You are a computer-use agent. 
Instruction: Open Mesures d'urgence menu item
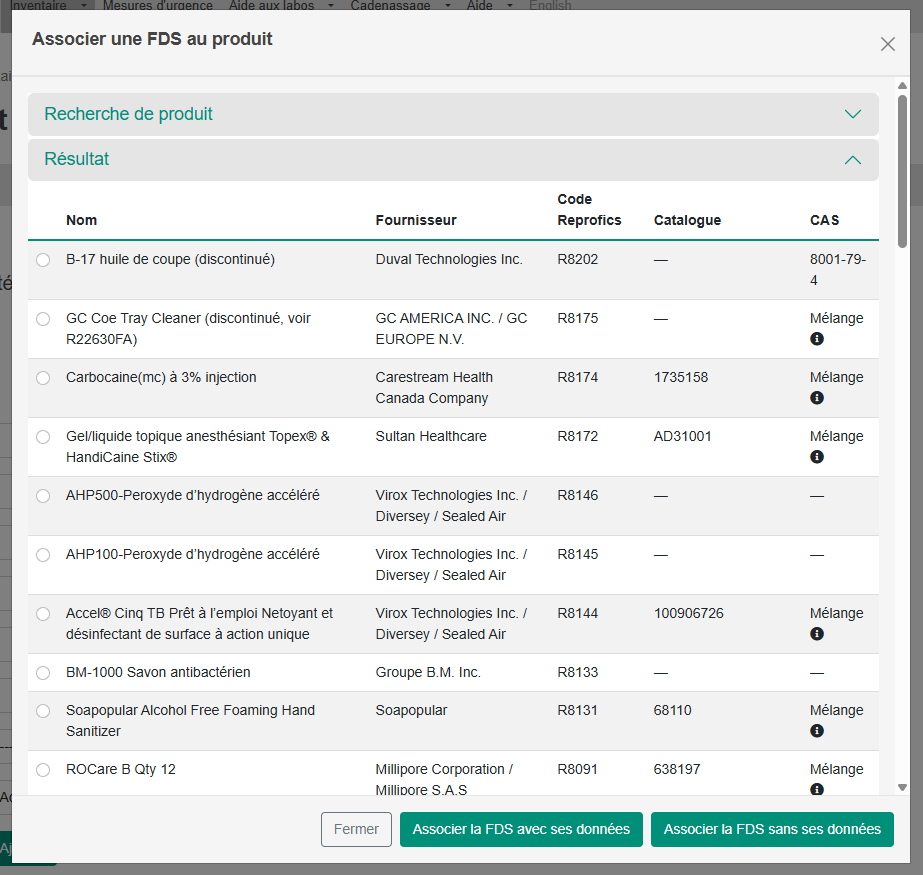[x=158, y=5]
